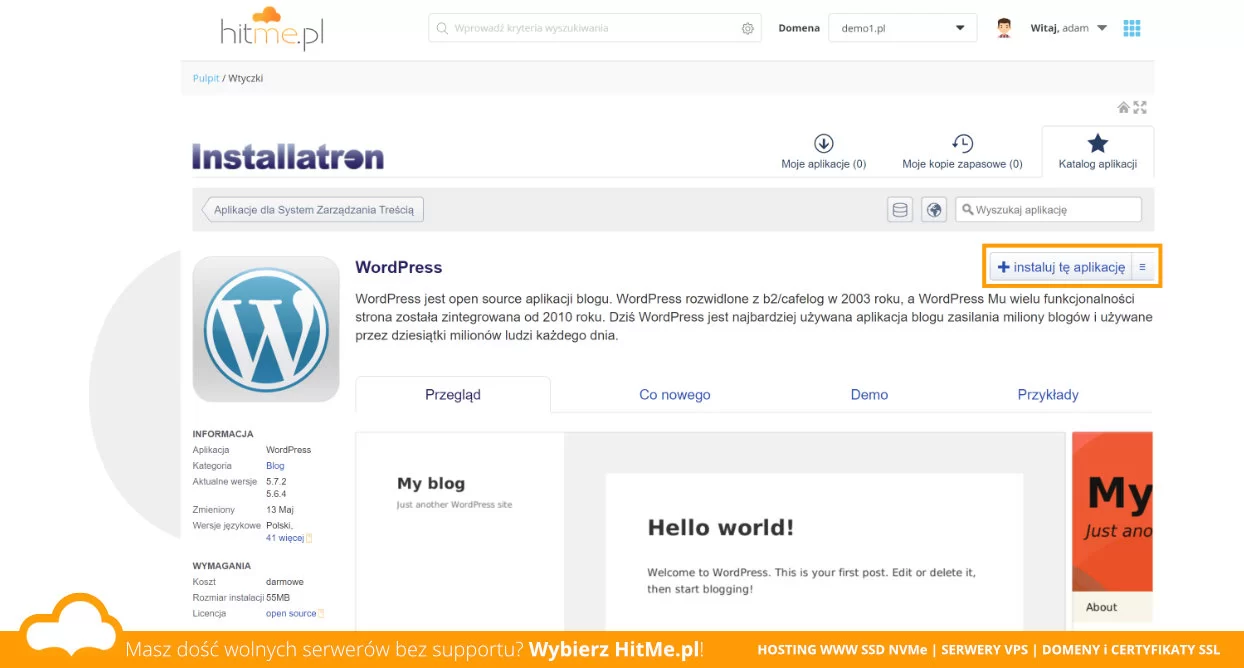This screenshot has height=668, width=1244.
Task: Open the Blog category link
Action: point(275,466)
